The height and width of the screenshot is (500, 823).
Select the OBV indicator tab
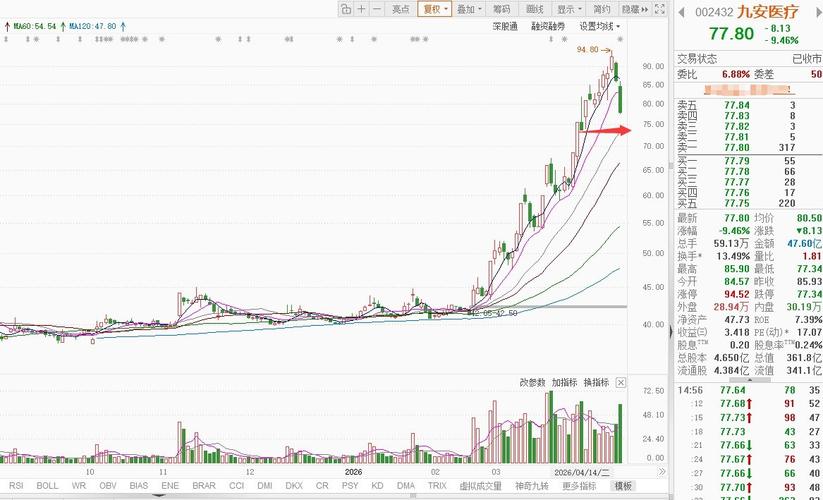(x=108, y=486)
